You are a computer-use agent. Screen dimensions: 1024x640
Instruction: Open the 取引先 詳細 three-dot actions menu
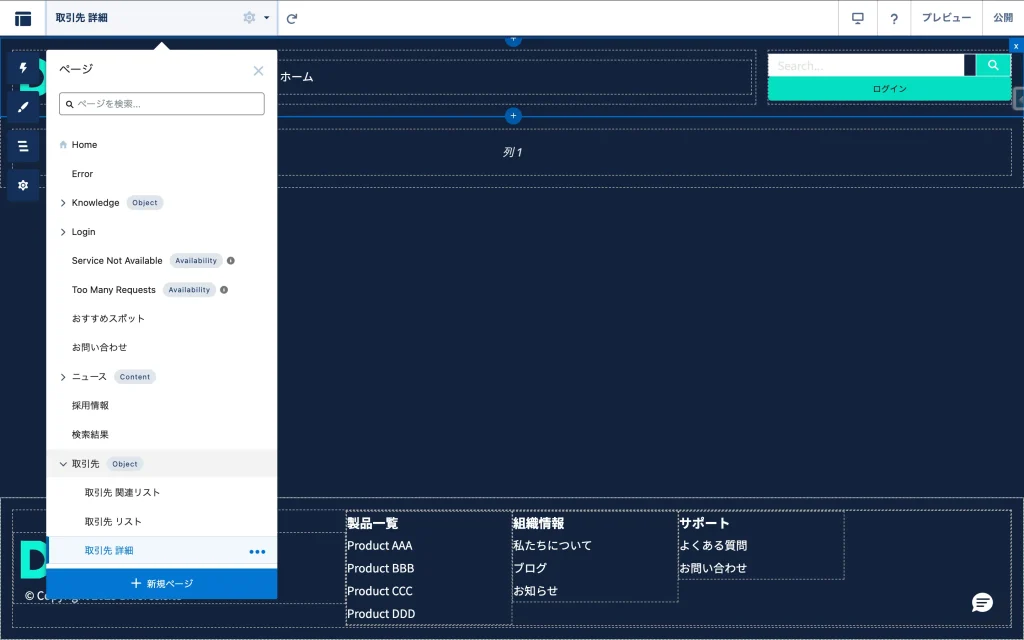257,551
